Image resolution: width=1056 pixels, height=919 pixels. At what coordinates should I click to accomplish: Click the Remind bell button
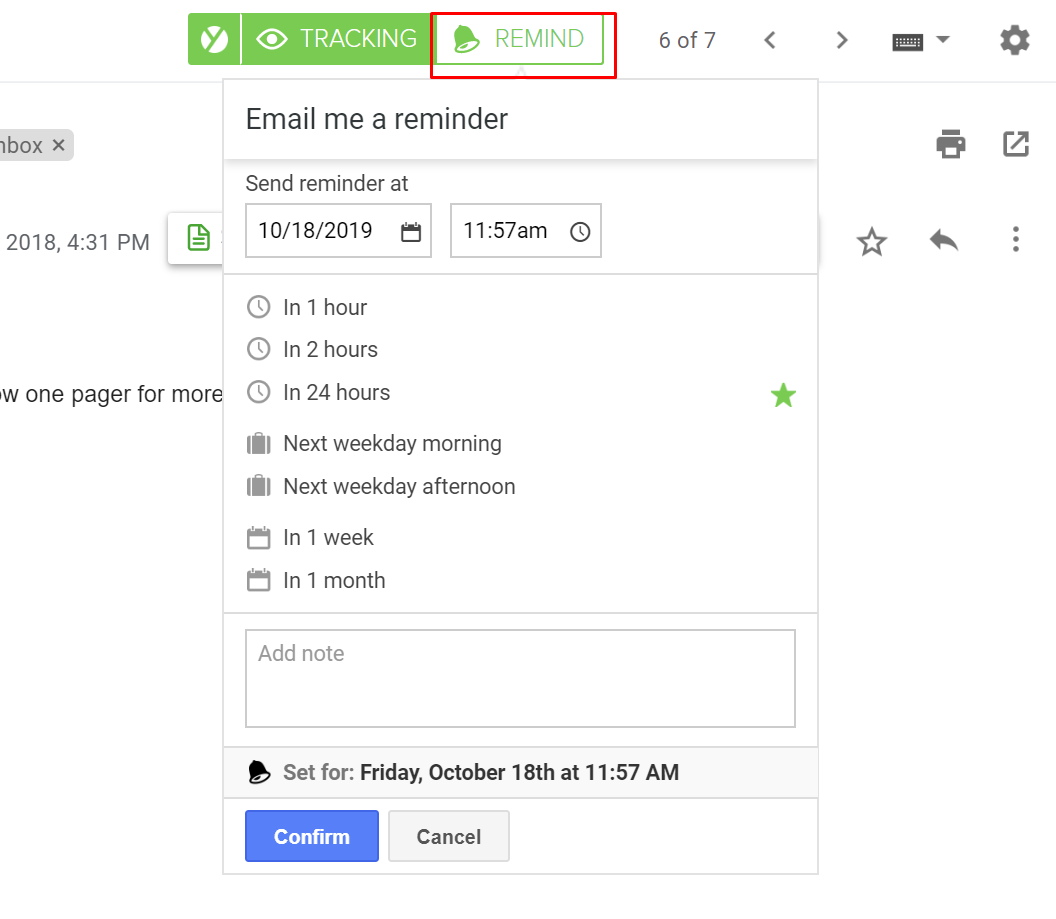click(519, 40)
